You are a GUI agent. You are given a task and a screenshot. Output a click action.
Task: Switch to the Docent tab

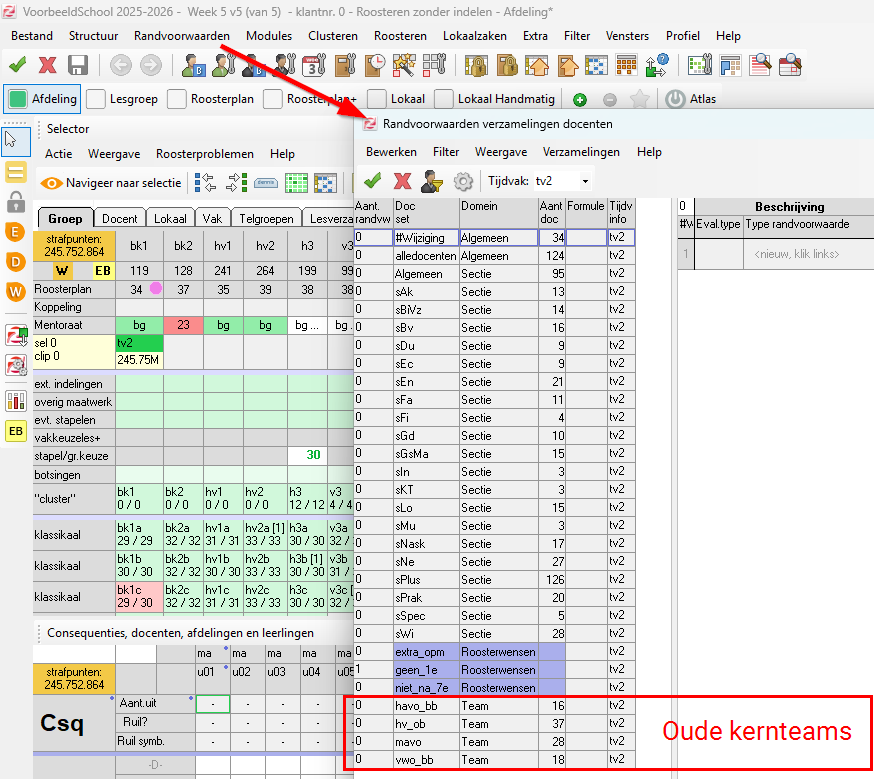(120, 218)
